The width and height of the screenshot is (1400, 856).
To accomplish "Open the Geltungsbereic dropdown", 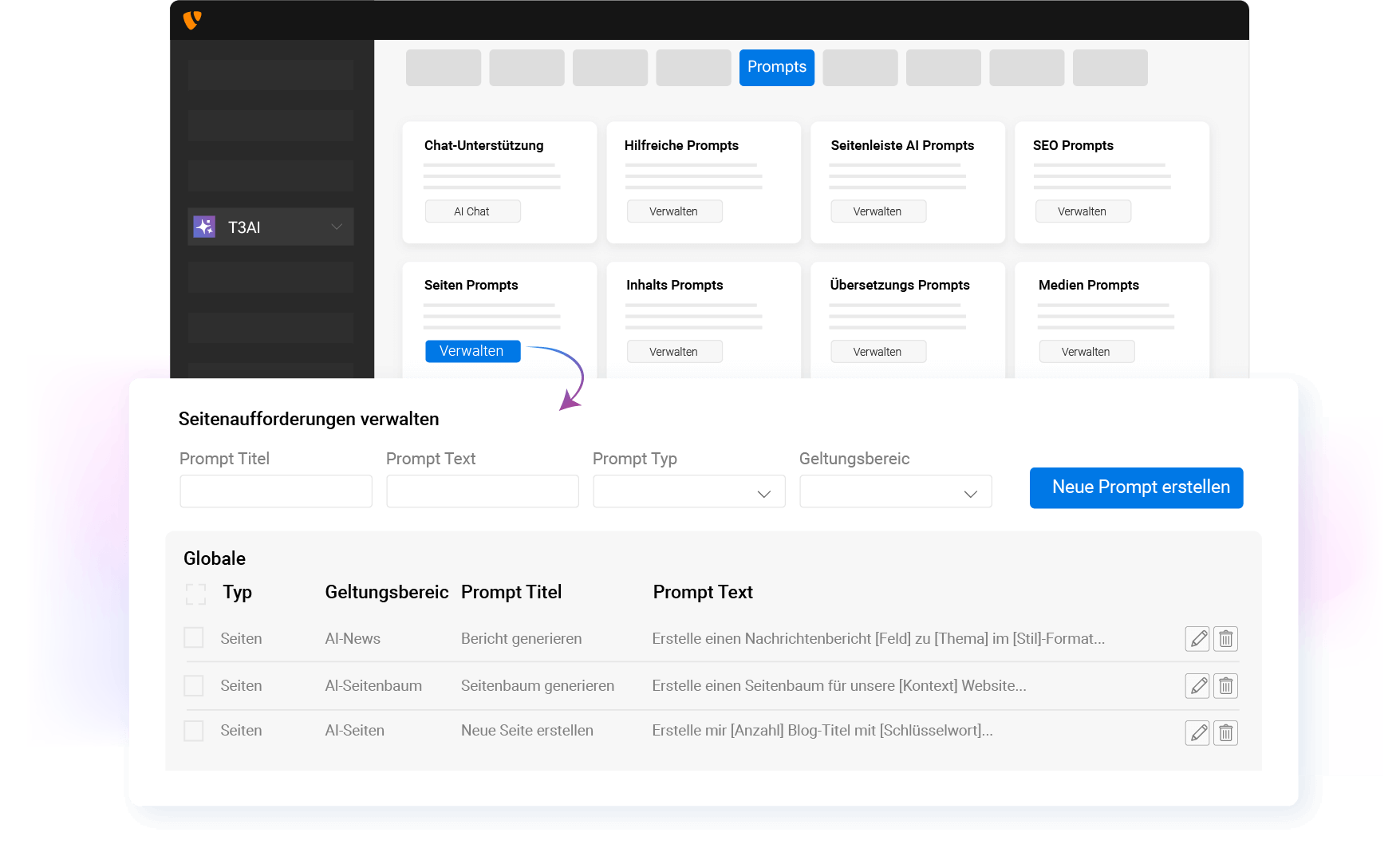I will 894,491.
